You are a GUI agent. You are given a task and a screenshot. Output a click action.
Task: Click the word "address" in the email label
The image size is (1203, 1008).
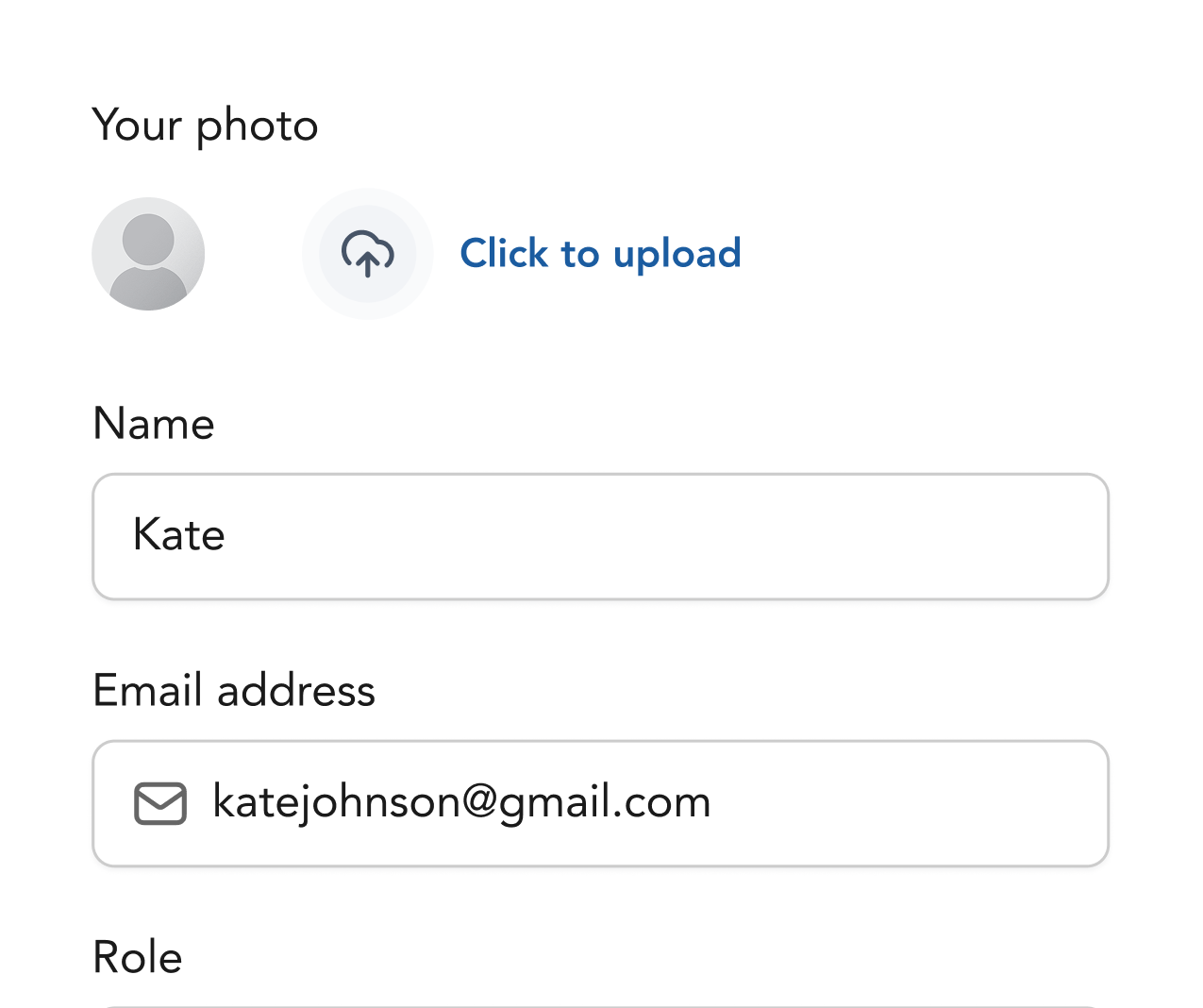point(295,690)
